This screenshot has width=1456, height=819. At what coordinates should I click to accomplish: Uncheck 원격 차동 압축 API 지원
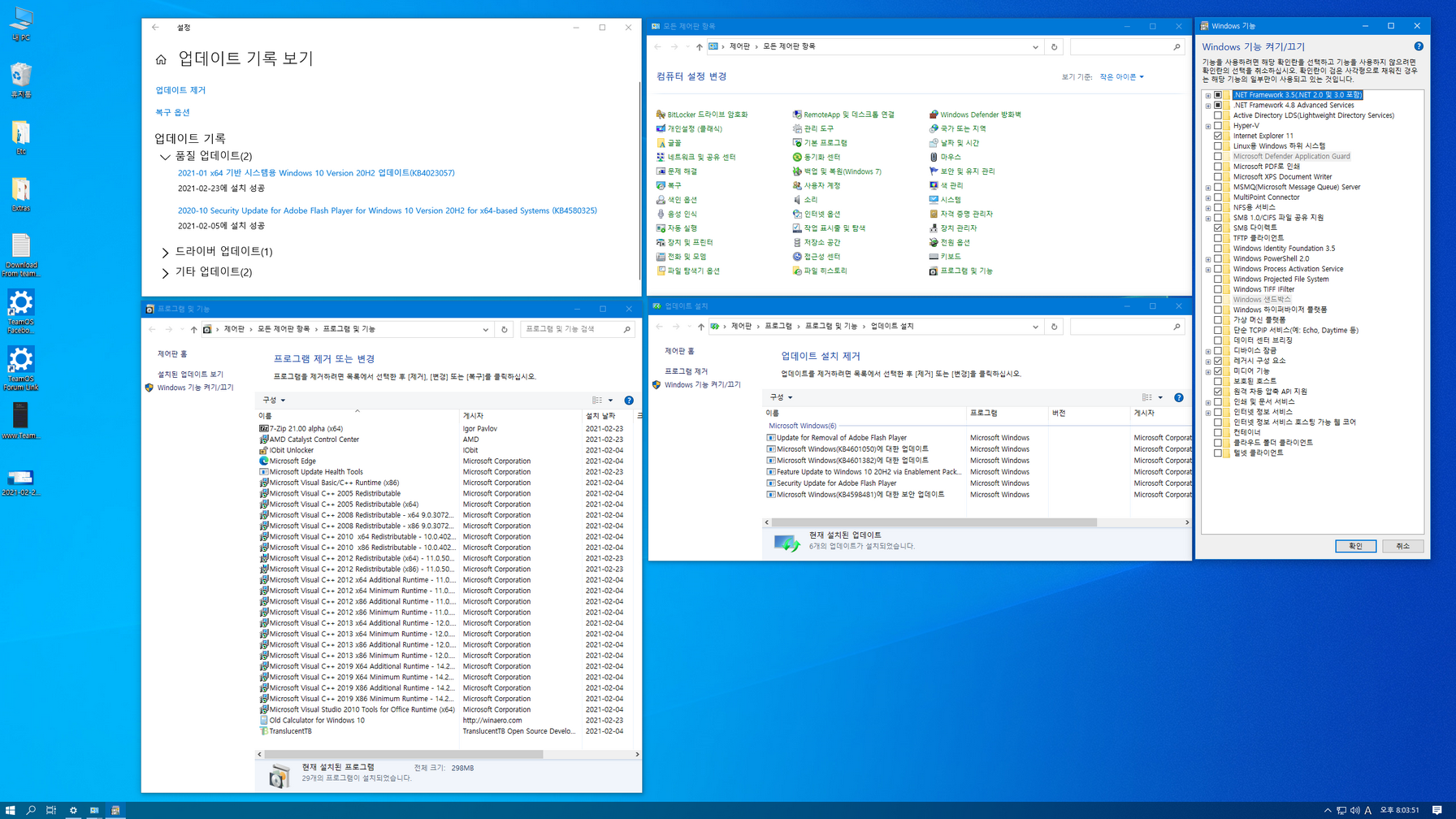[1218, 392]
